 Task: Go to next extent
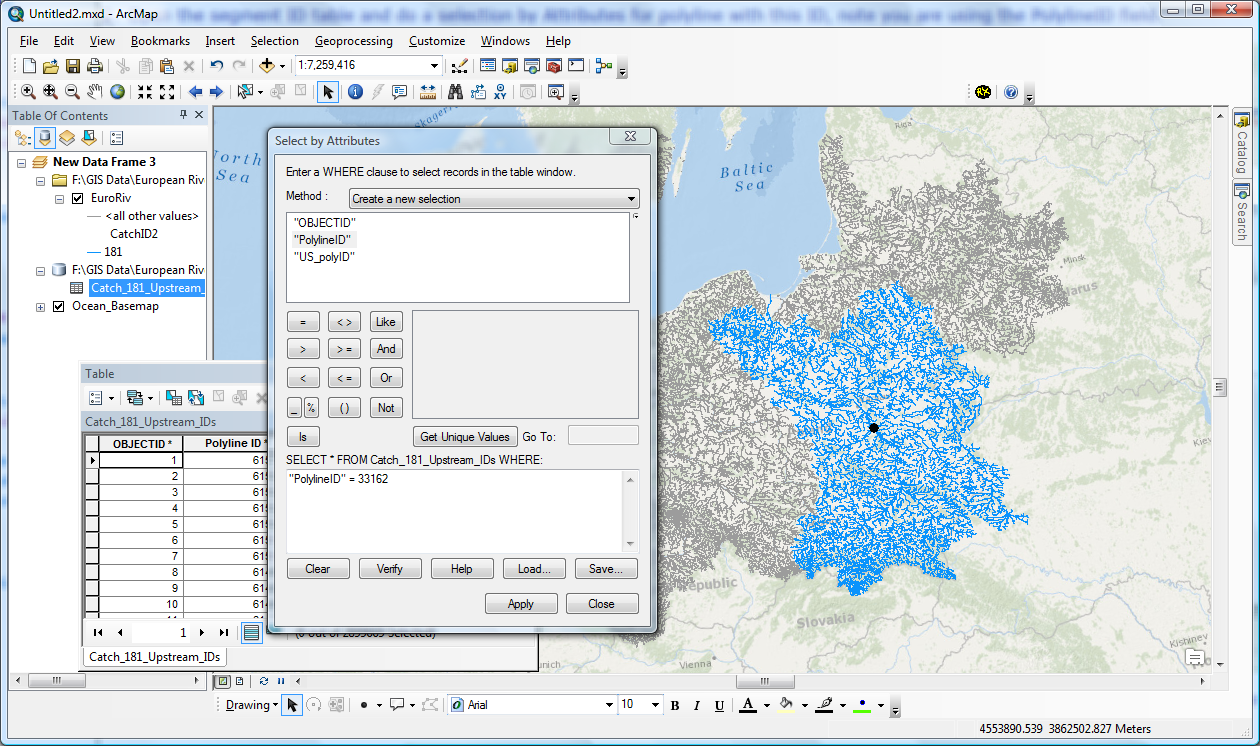(x=216, y=92)
